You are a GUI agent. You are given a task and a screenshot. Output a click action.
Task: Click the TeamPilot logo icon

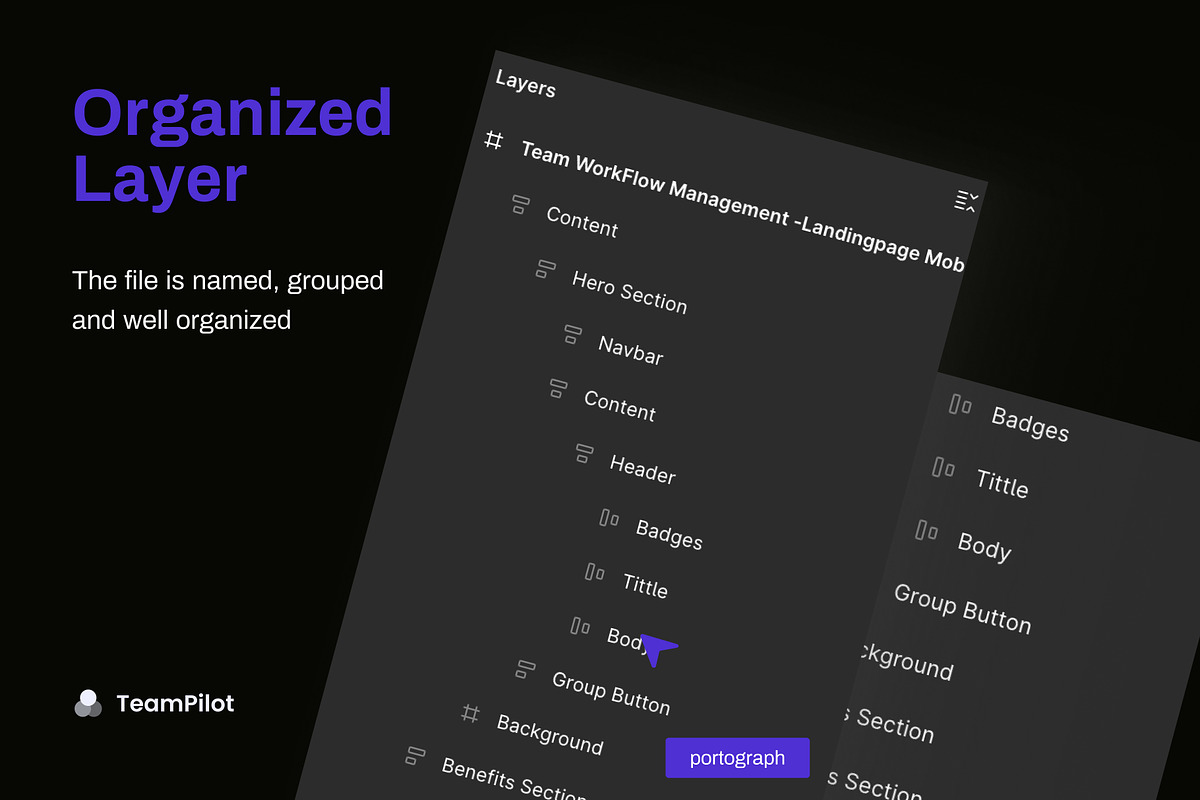[88, 703]
